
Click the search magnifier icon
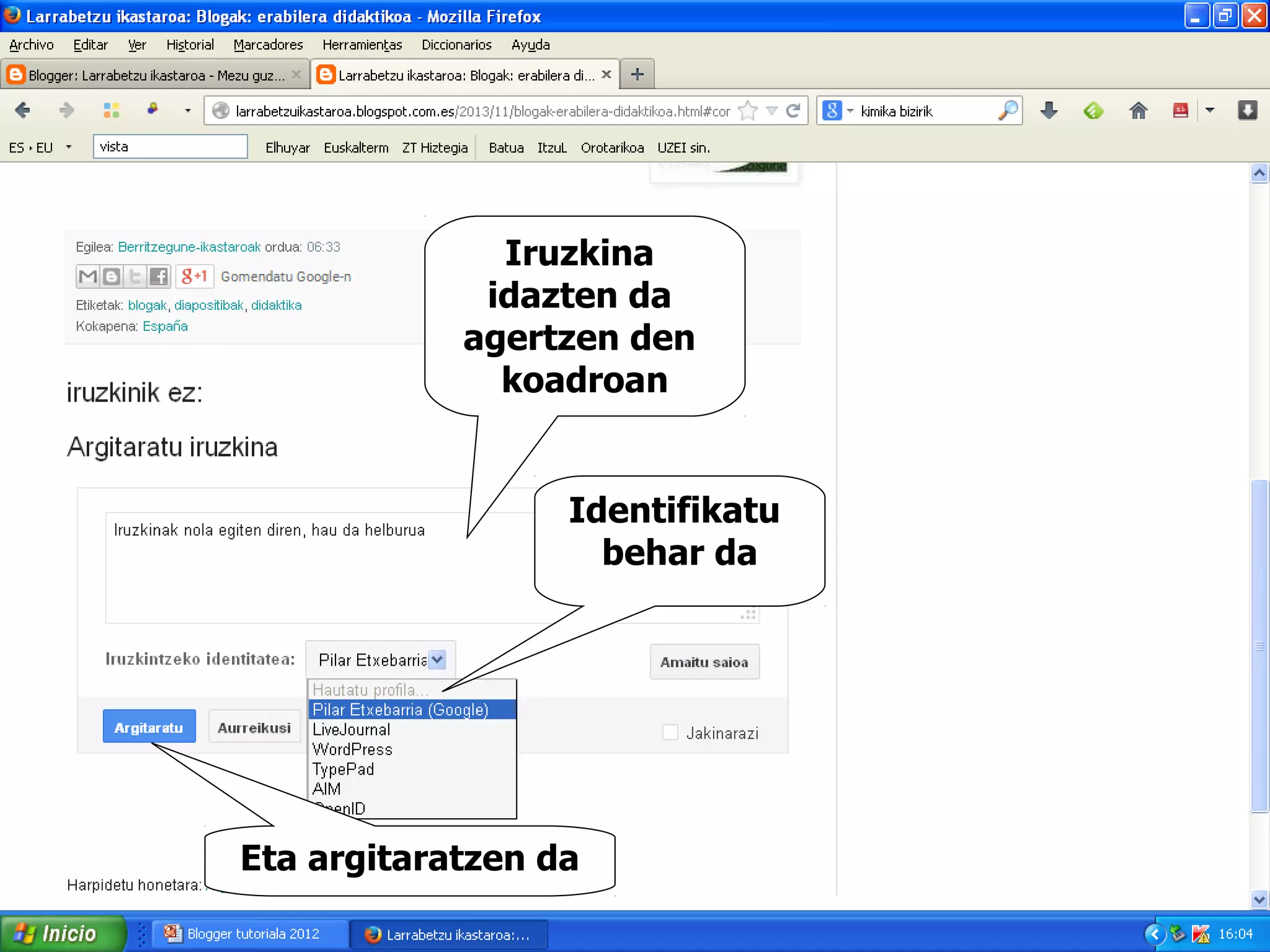[x=1008, y=111]
